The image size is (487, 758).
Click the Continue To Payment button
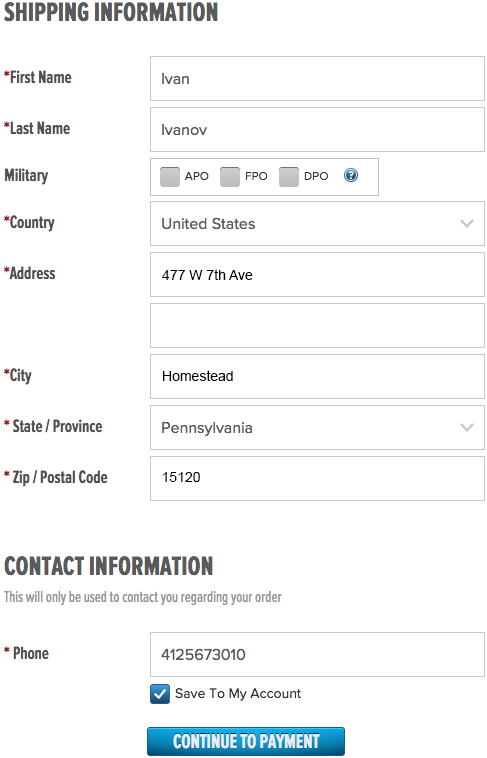[246, 741]
